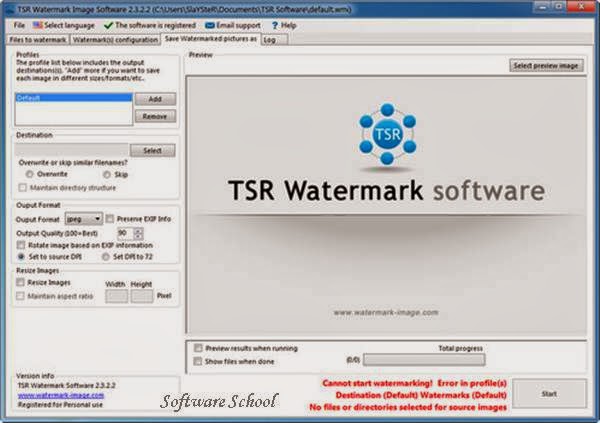The width and height of the screenshot is (600, 423).
Task: Close the TSR Watermark window
Action: tap(581, 7)
